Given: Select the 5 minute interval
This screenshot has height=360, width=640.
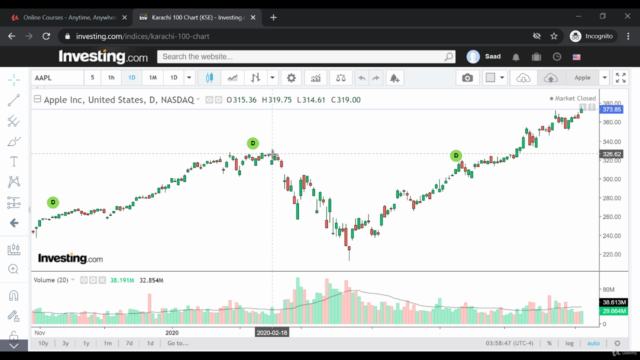Looking at the screenshot, I should [x=93, y=78].
